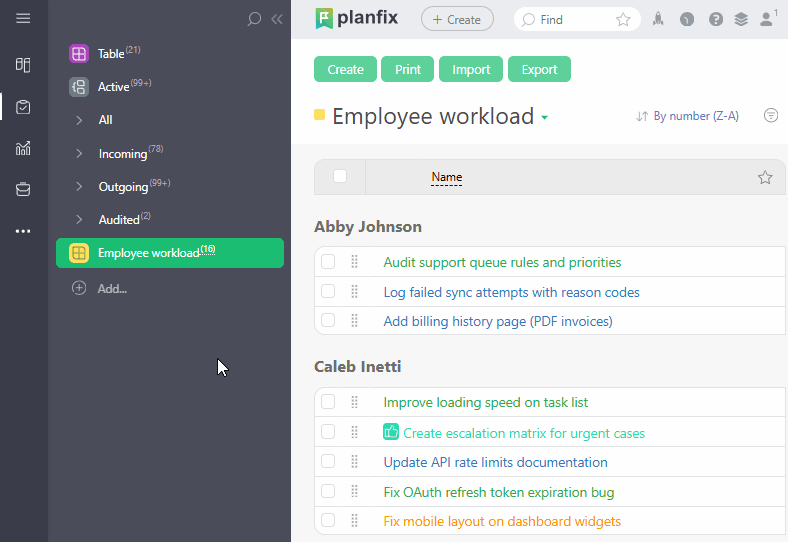This screenshot has width=788, height=542.
Task: Collapse the side panel with double-chevron icon
Action: 277,18
